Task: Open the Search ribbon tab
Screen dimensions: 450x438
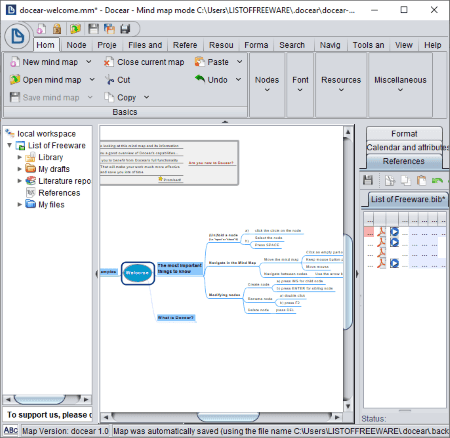Action: 292,45
